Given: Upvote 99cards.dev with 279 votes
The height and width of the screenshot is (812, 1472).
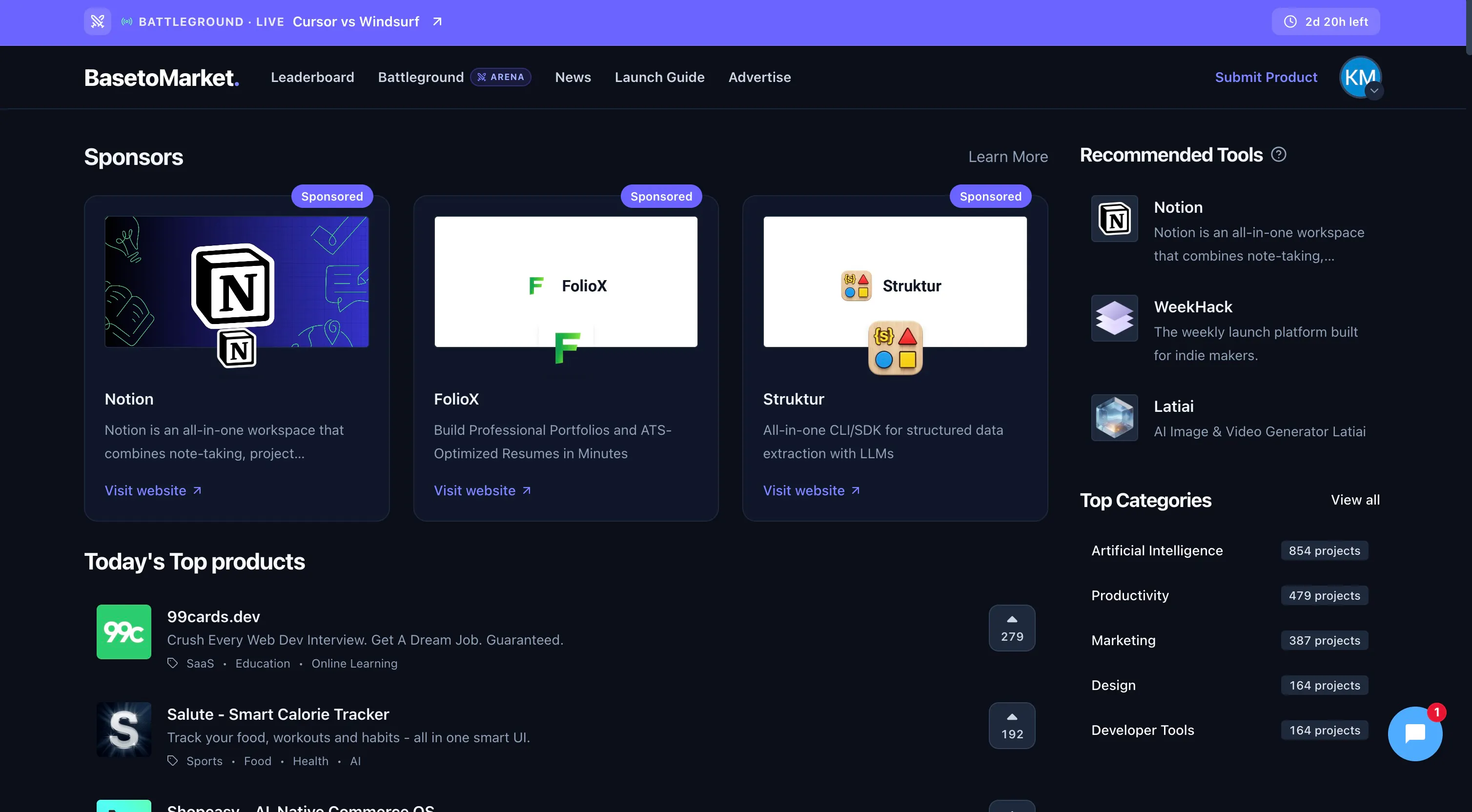Looking at the screenshot, I should (1012, 628).
